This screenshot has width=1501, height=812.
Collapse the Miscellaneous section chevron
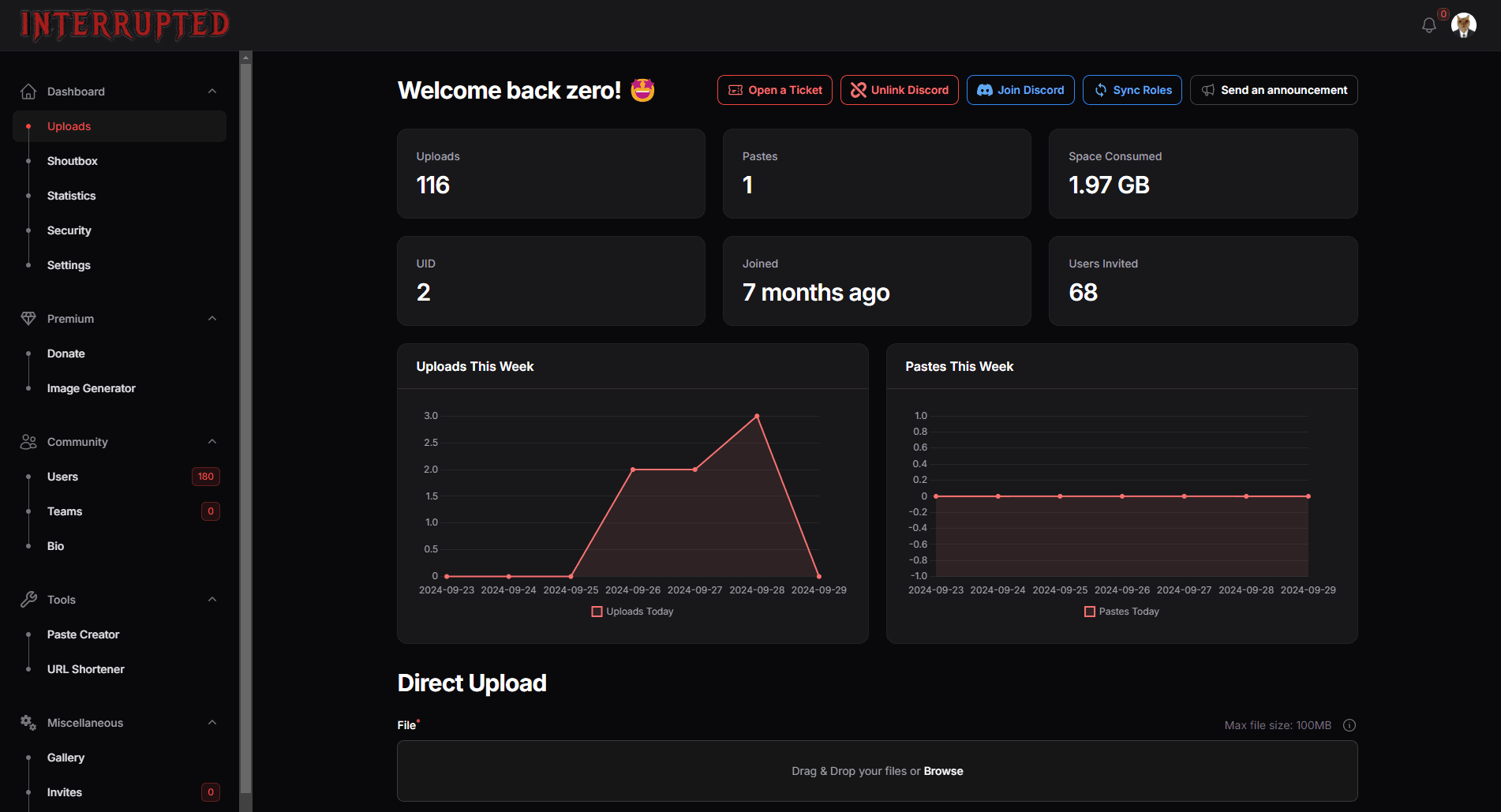coord(212,723)
